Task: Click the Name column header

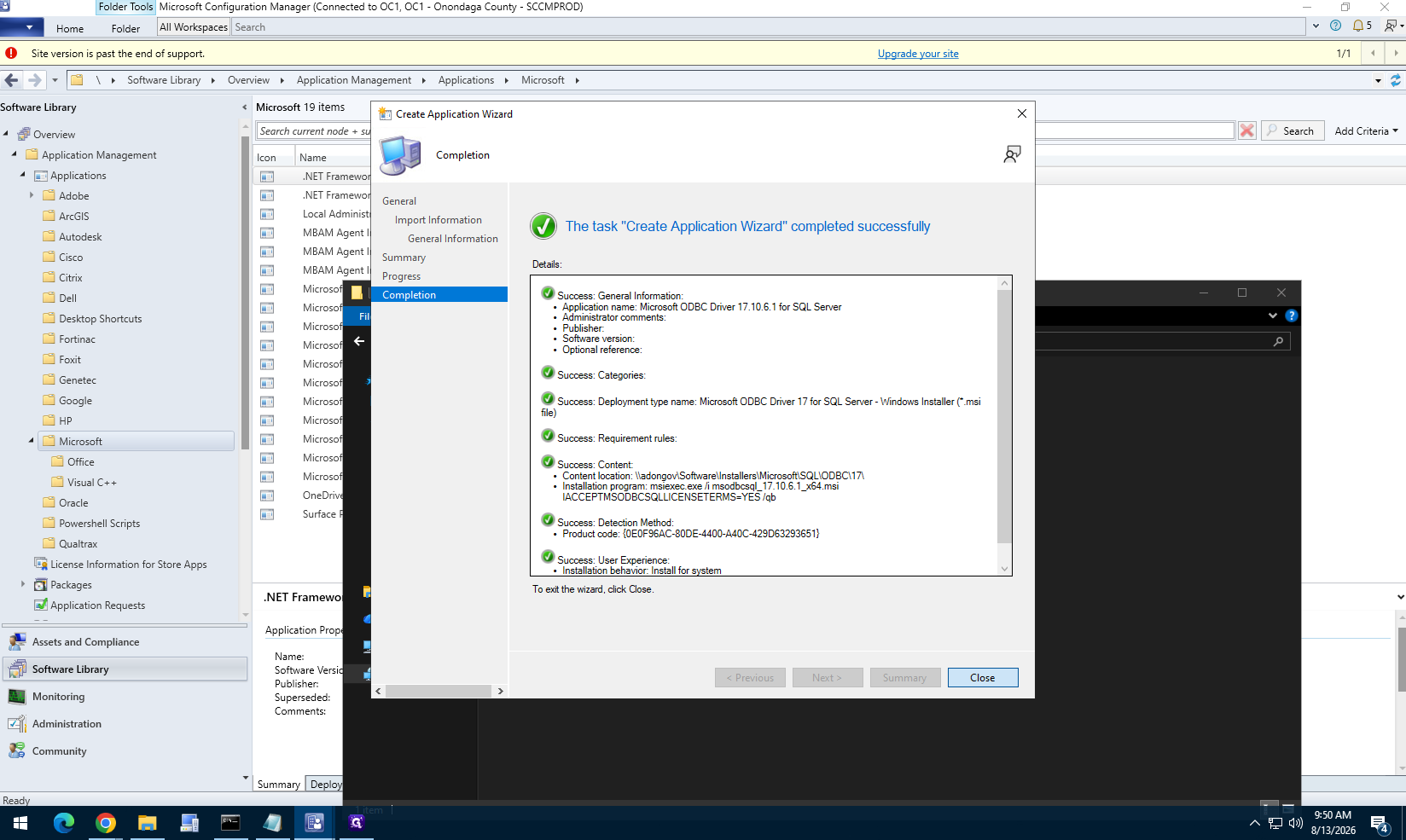Action: pos(313,158)
